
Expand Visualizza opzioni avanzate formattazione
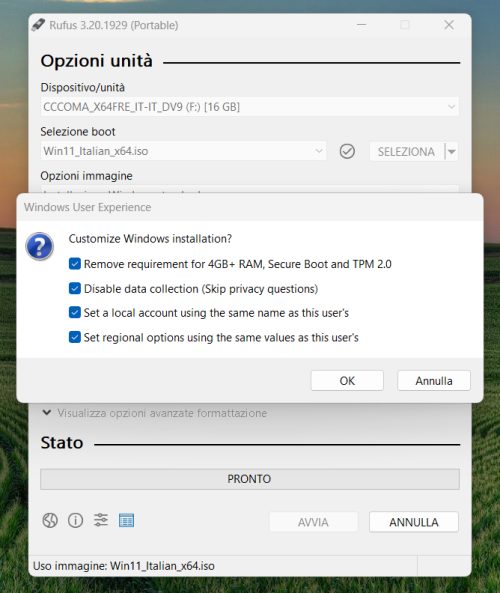(x=155, y=413)
